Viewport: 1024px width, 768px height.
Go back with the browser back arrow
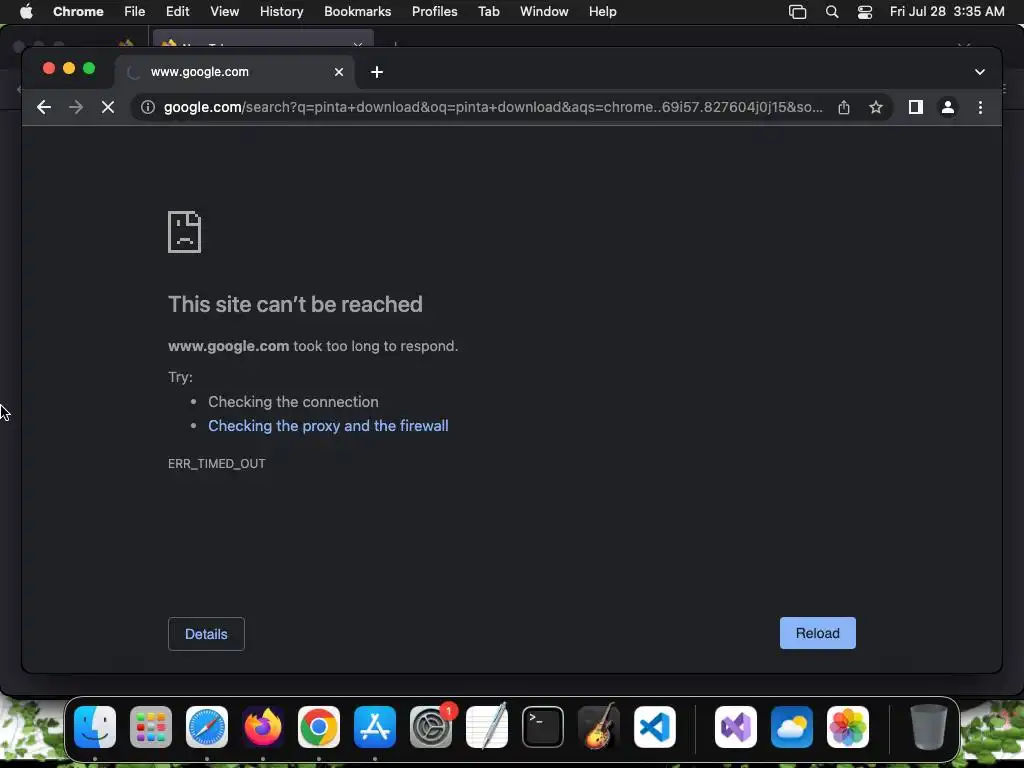tap(44, 107)
